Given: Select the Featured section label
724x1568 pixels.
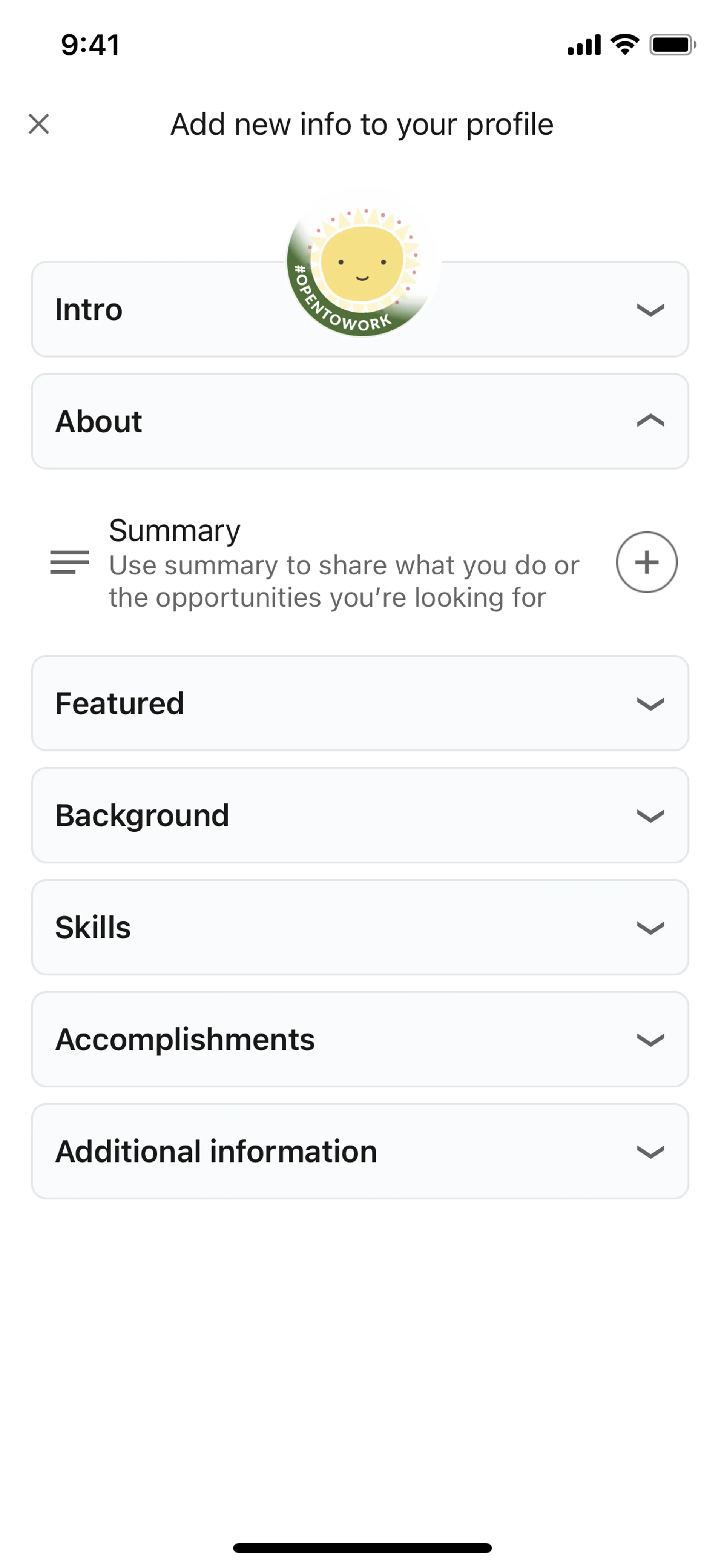Looking at the screenshot, I should tap(119, 703).
